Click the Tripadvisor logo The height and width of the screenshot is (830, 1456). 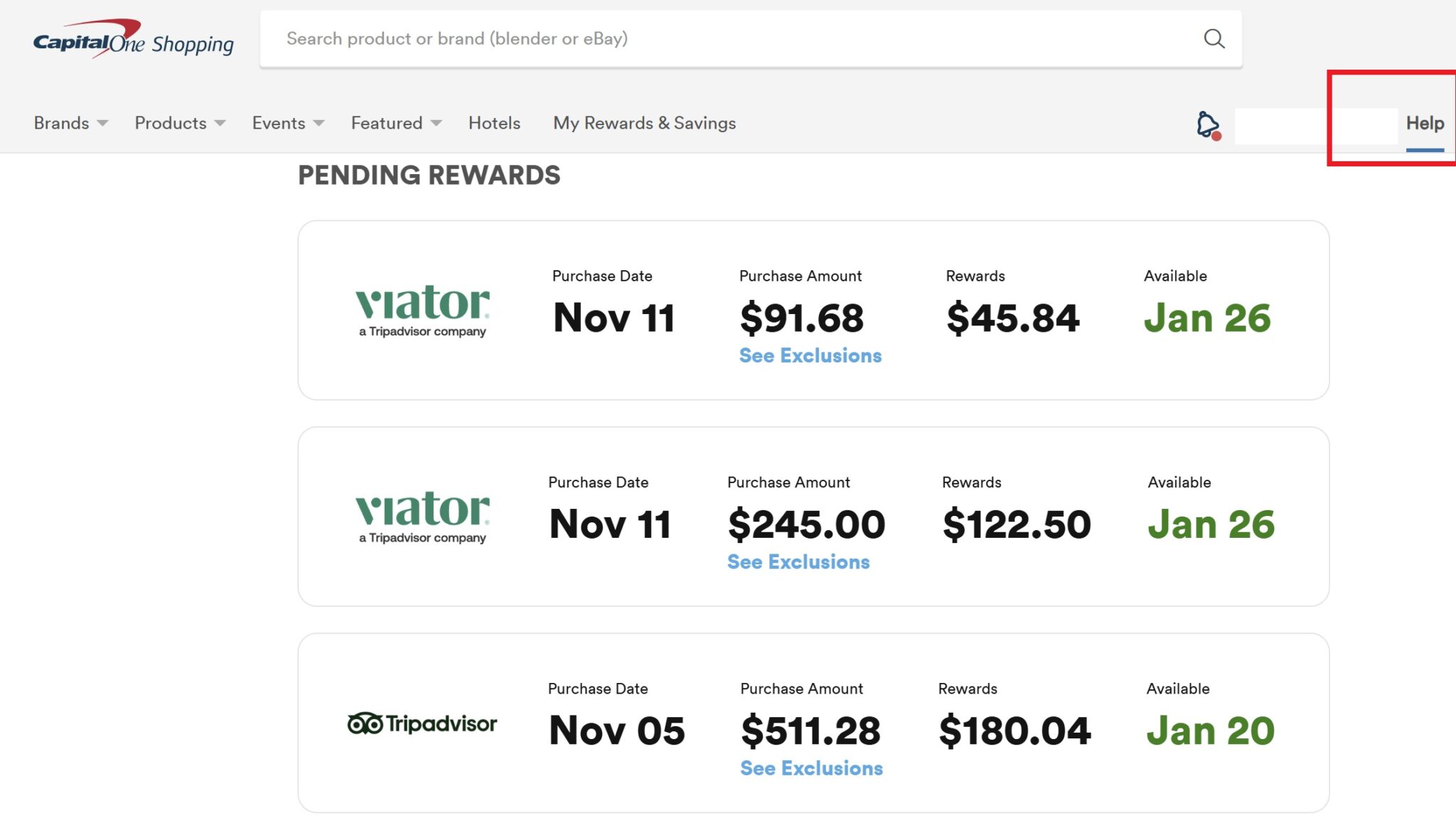pos(422,723)
